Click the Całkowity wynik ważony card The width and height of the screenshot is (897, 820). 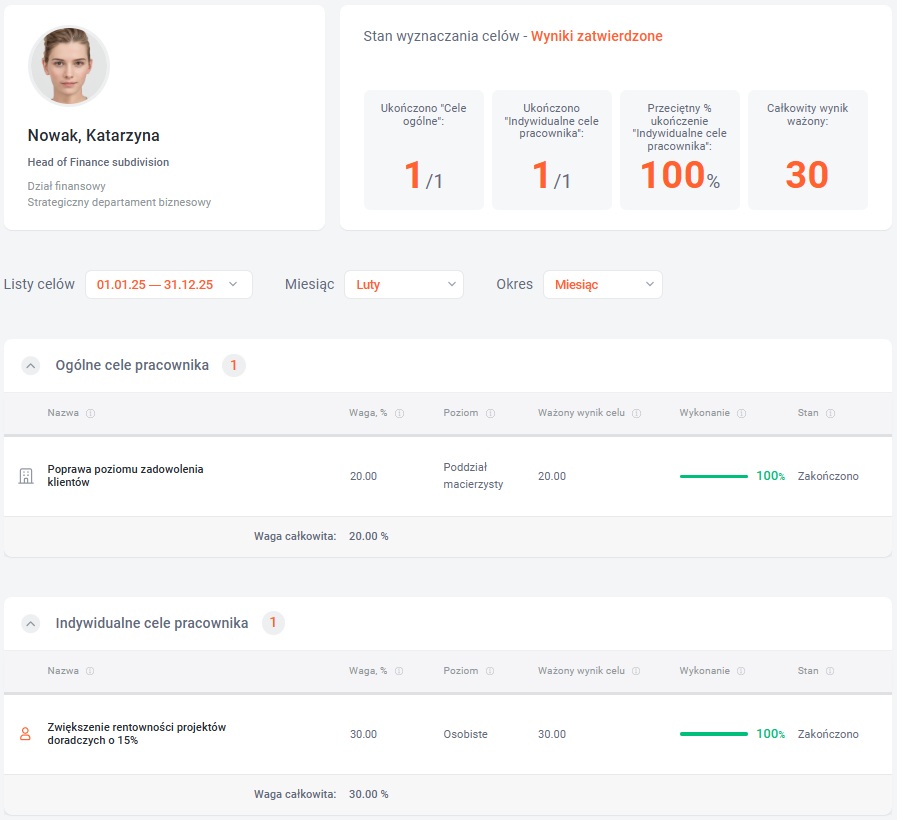click(x=807, y=150)
